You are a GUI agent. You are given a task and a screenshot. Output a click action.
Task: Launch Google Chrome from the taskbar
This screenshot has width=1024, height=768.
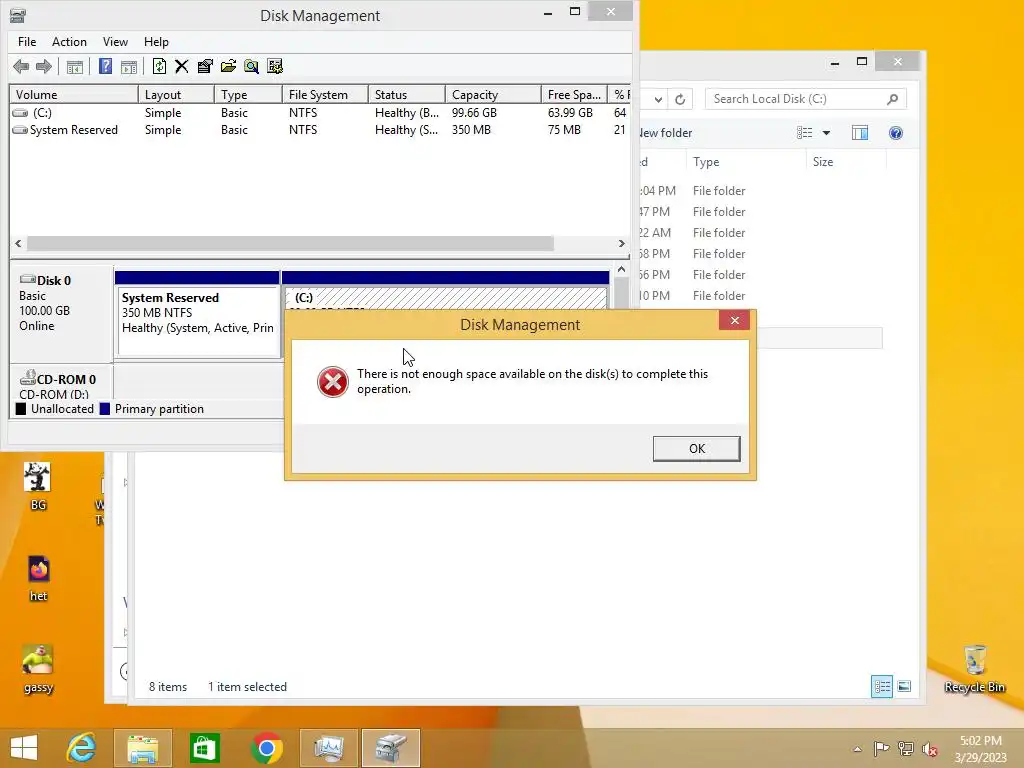(x=266, y=748)
